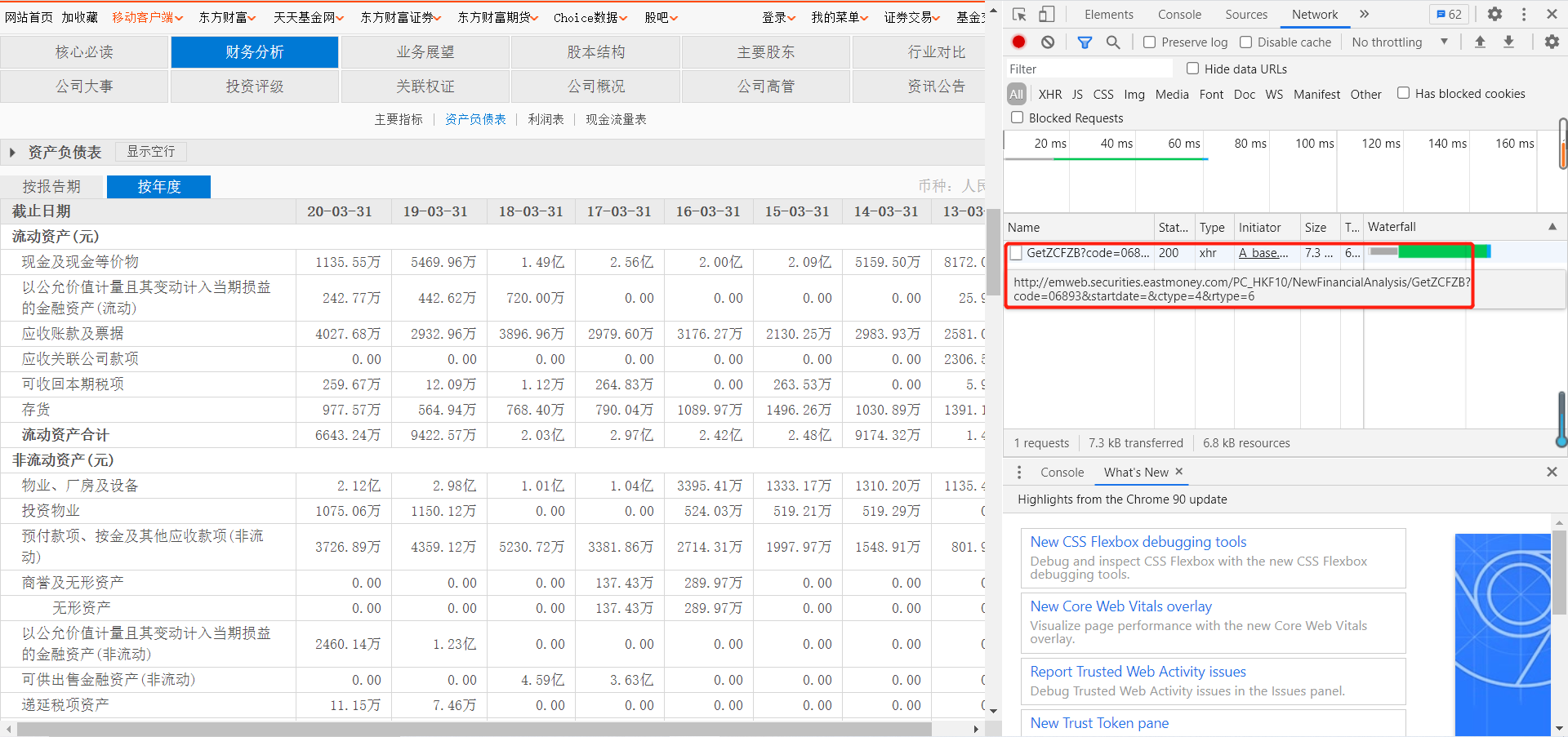
Task: Open DevTools settings gear
Action: 1494,14
